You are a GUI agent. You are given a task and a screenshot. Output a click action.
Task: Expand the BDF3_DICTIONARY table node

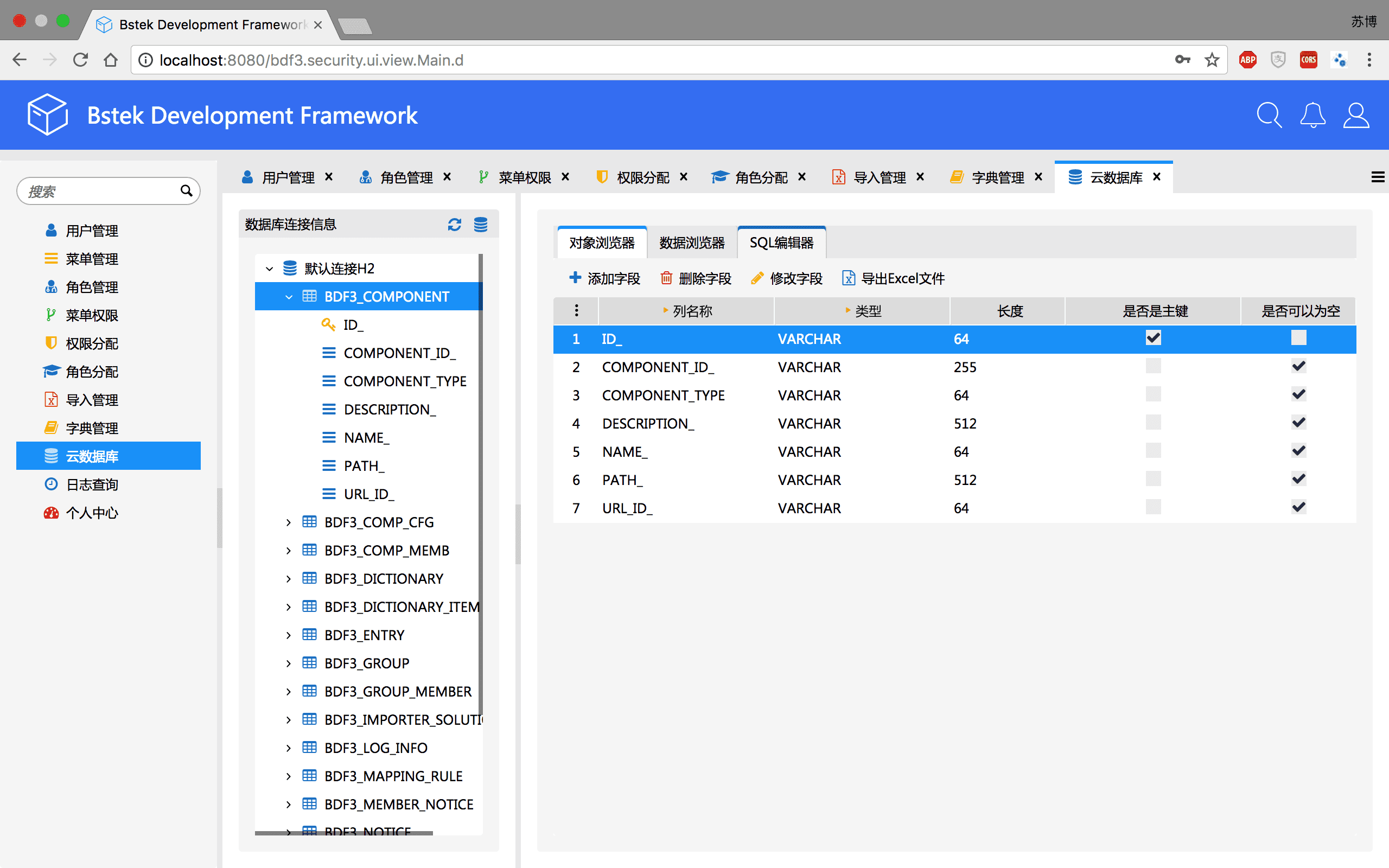(289, 579)
